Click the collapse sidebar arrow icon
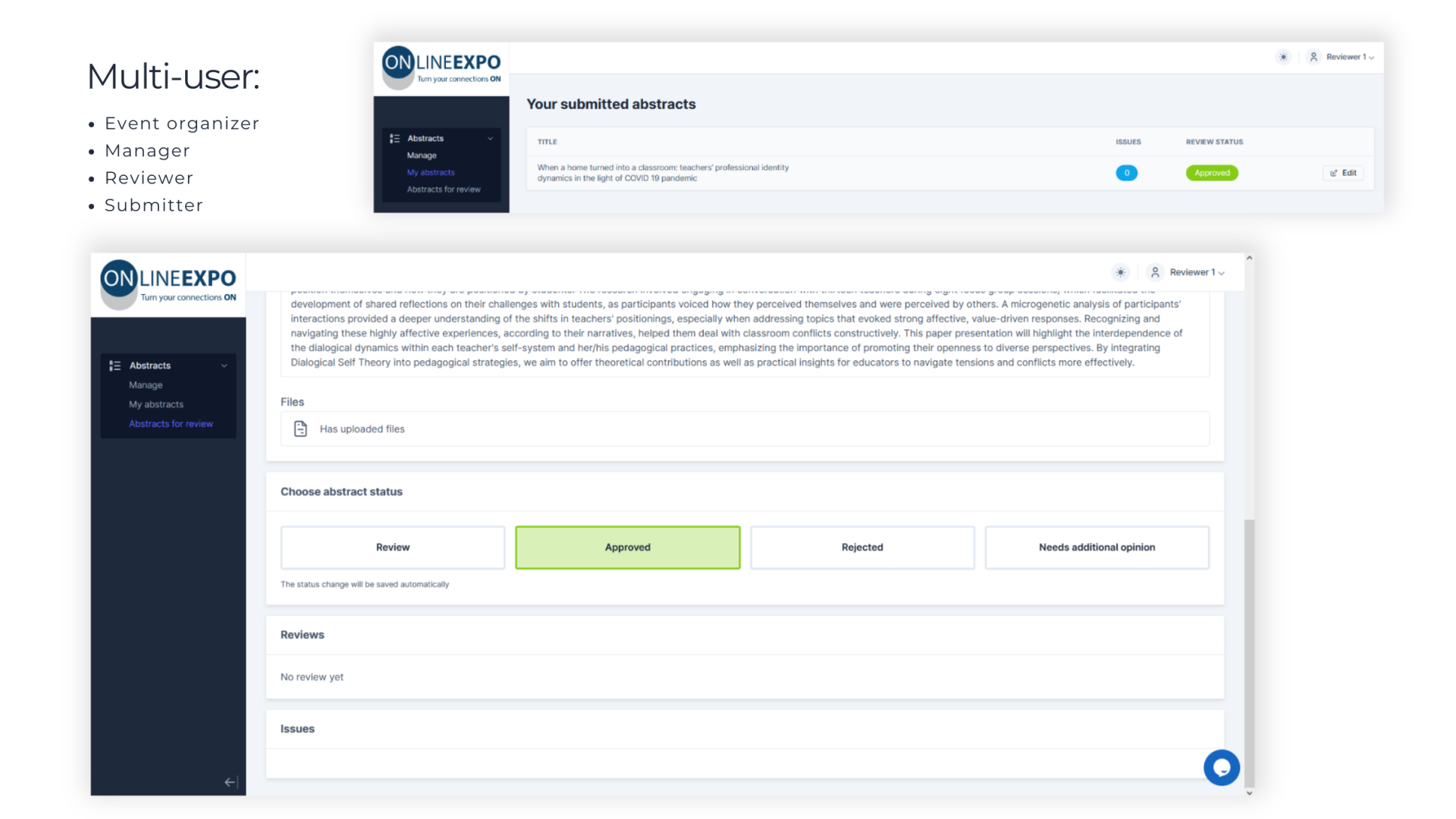The image size is (1456, 819). [x=231, y=783]
